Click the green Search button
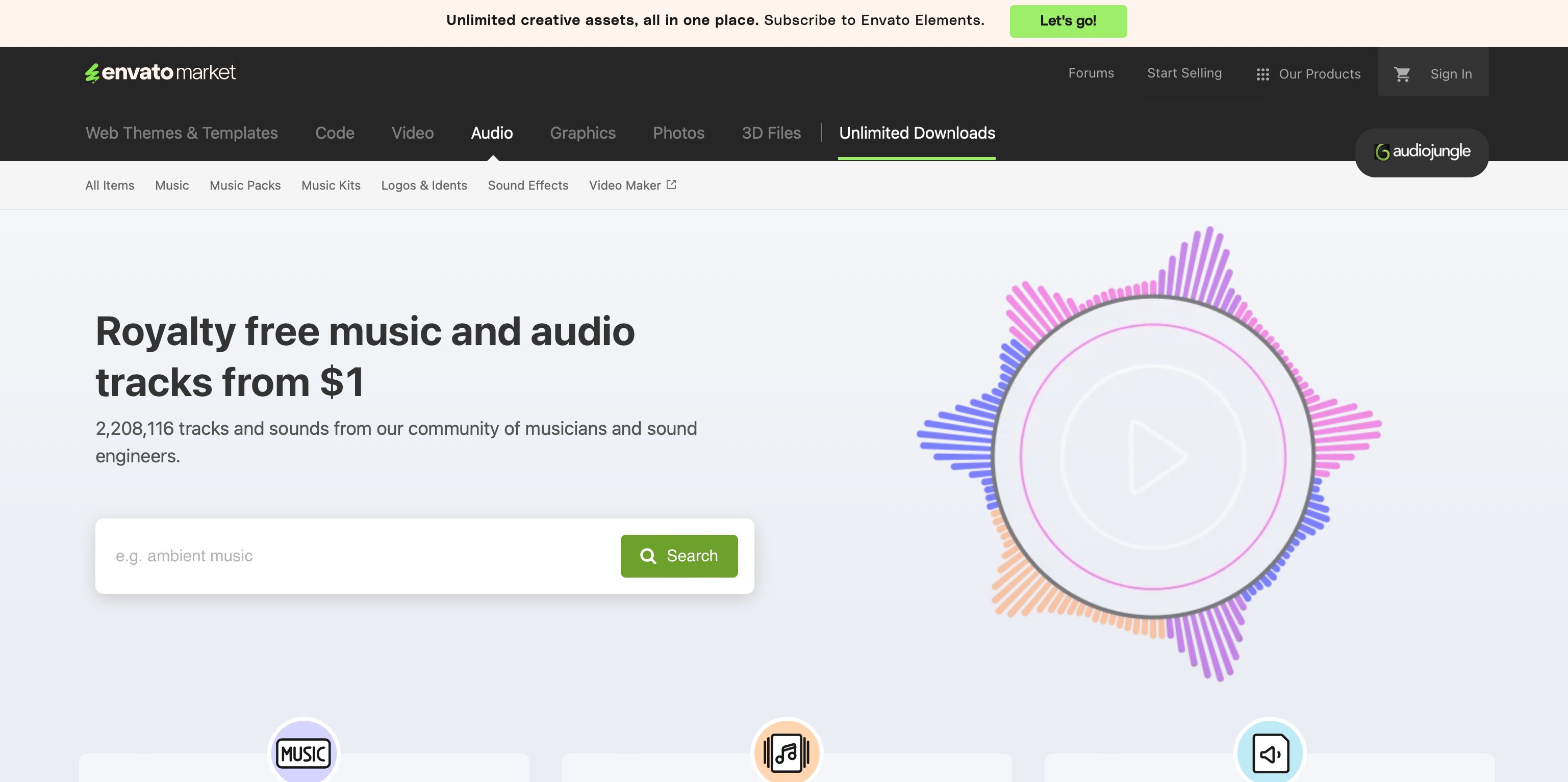Image resolution: width=1568 pixels, height=782 pixels. [679, 556]
